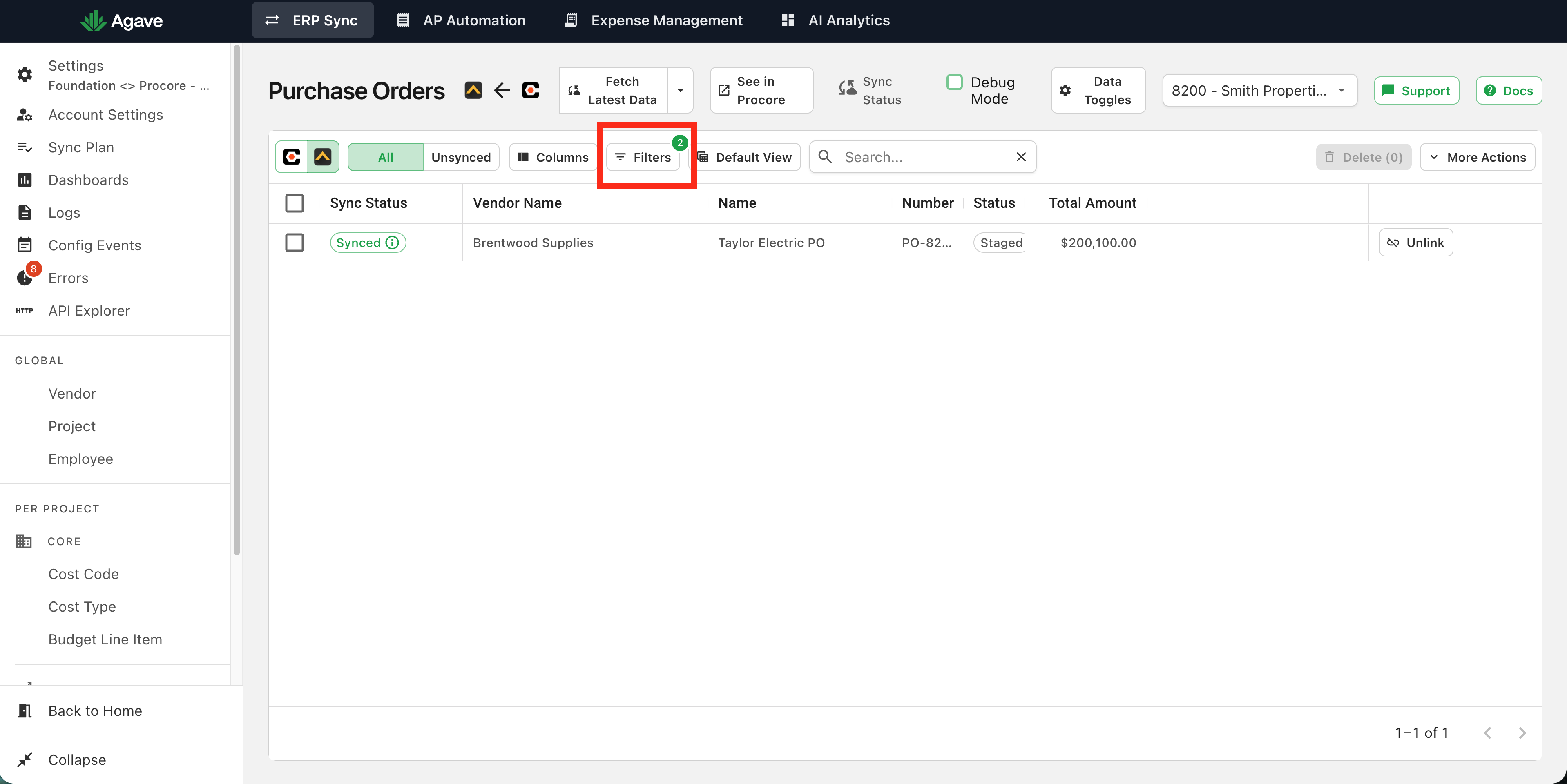Open the Filters button with badge

tap(643, 157)
